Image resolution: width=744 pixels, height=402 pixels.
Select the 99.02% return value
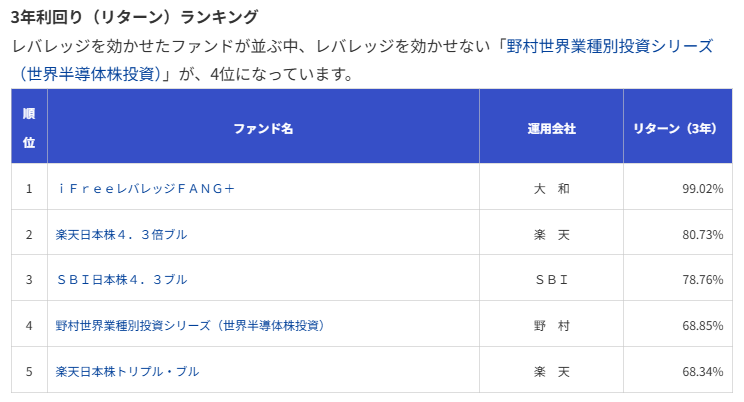coord(702,188)
